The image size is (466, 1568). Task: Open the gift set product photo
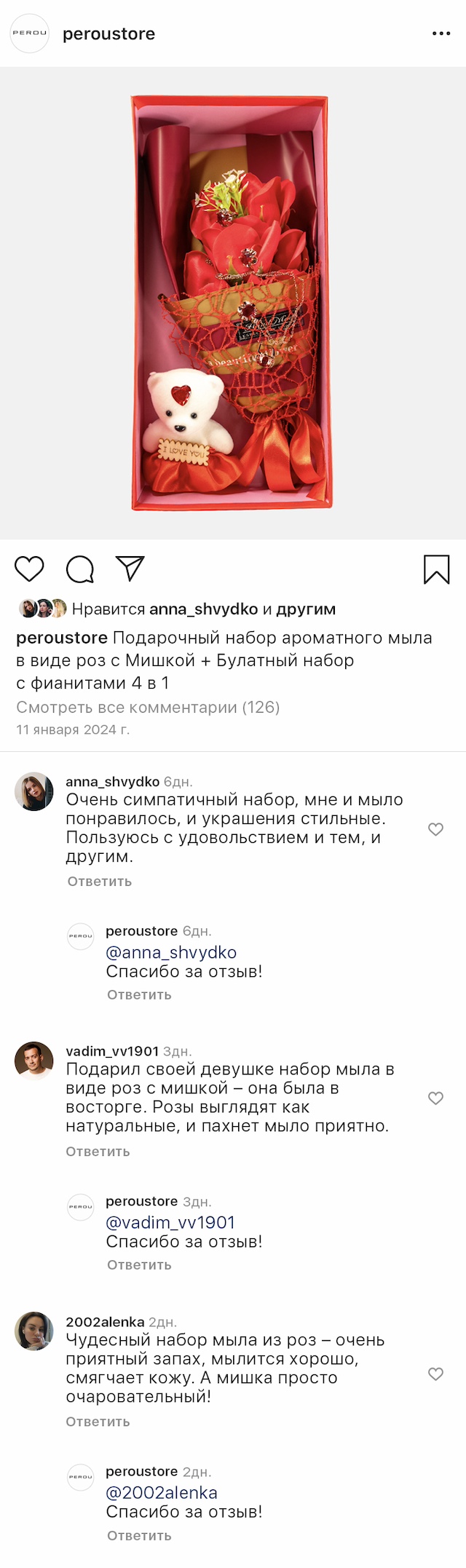[232, 303]
